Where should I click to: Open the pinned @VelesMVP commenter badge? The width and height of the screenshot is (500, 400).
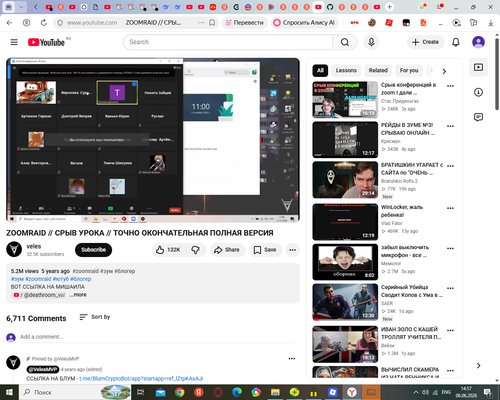[x=43, y=369]
